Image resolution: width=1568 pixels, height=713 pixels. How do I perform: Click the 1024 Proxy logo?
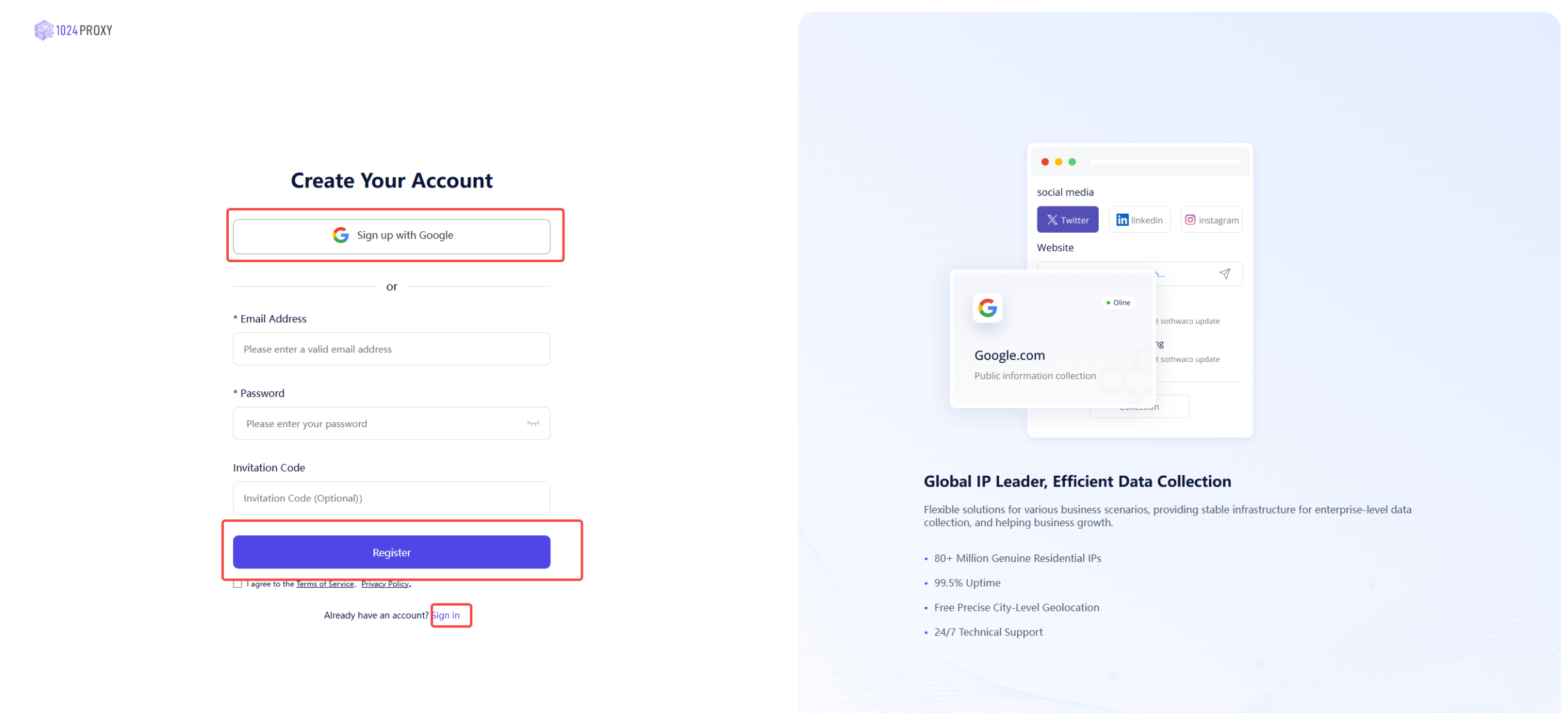[74, 30]
